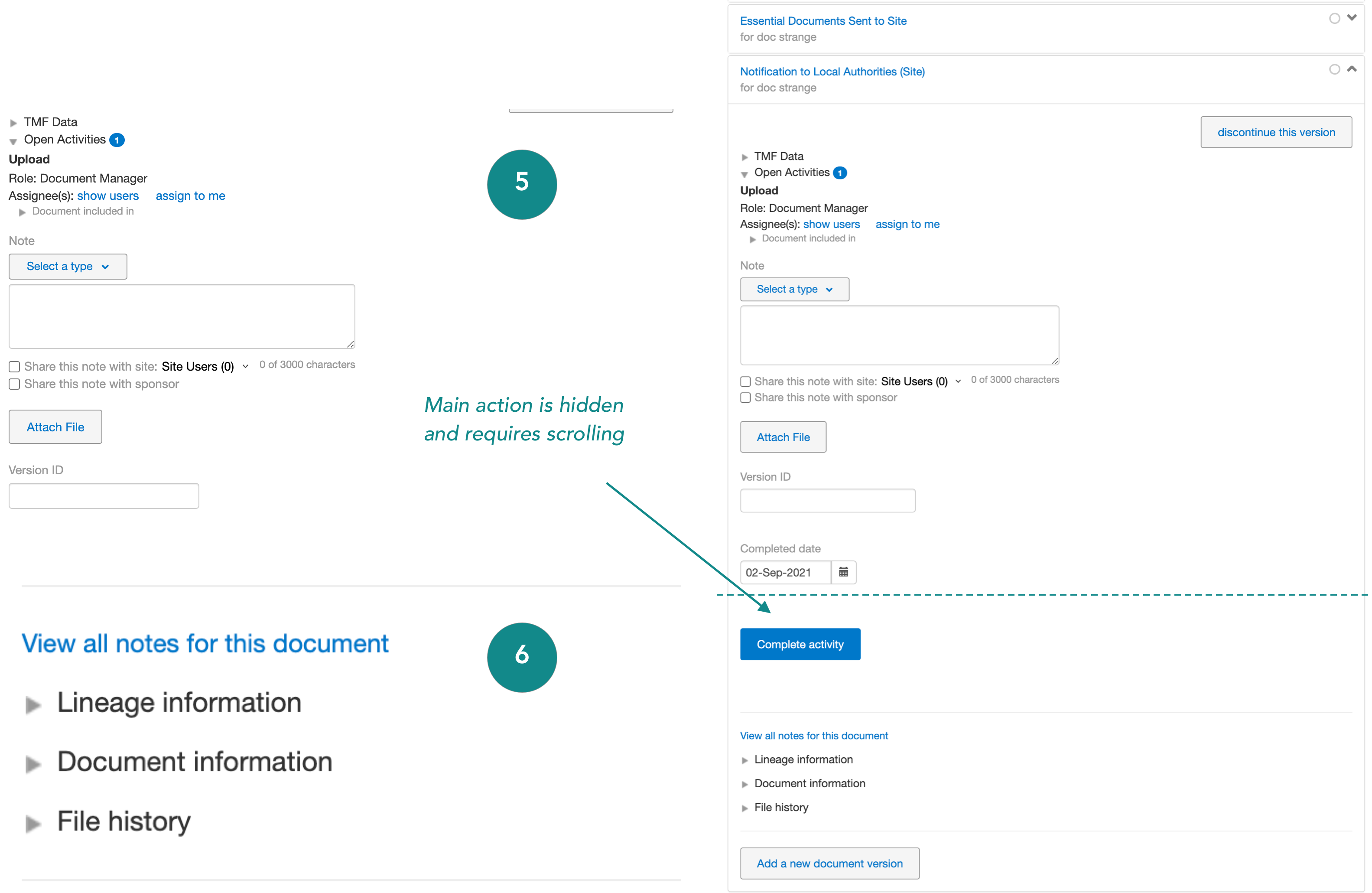1372x893 pixels.
Task: Check Share this note with sponsor, right panel
Action: (x=745, y=398)
